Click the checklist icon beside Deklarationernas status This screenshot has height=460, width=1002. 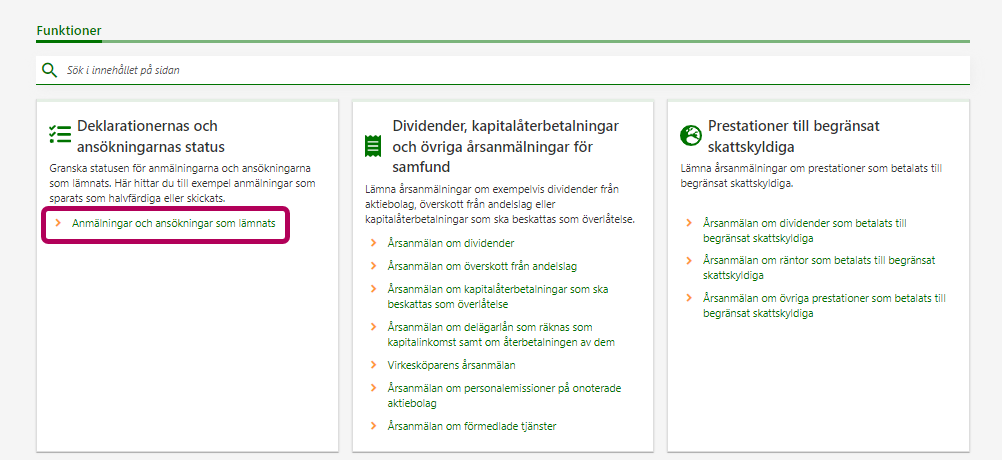[60, 135]
